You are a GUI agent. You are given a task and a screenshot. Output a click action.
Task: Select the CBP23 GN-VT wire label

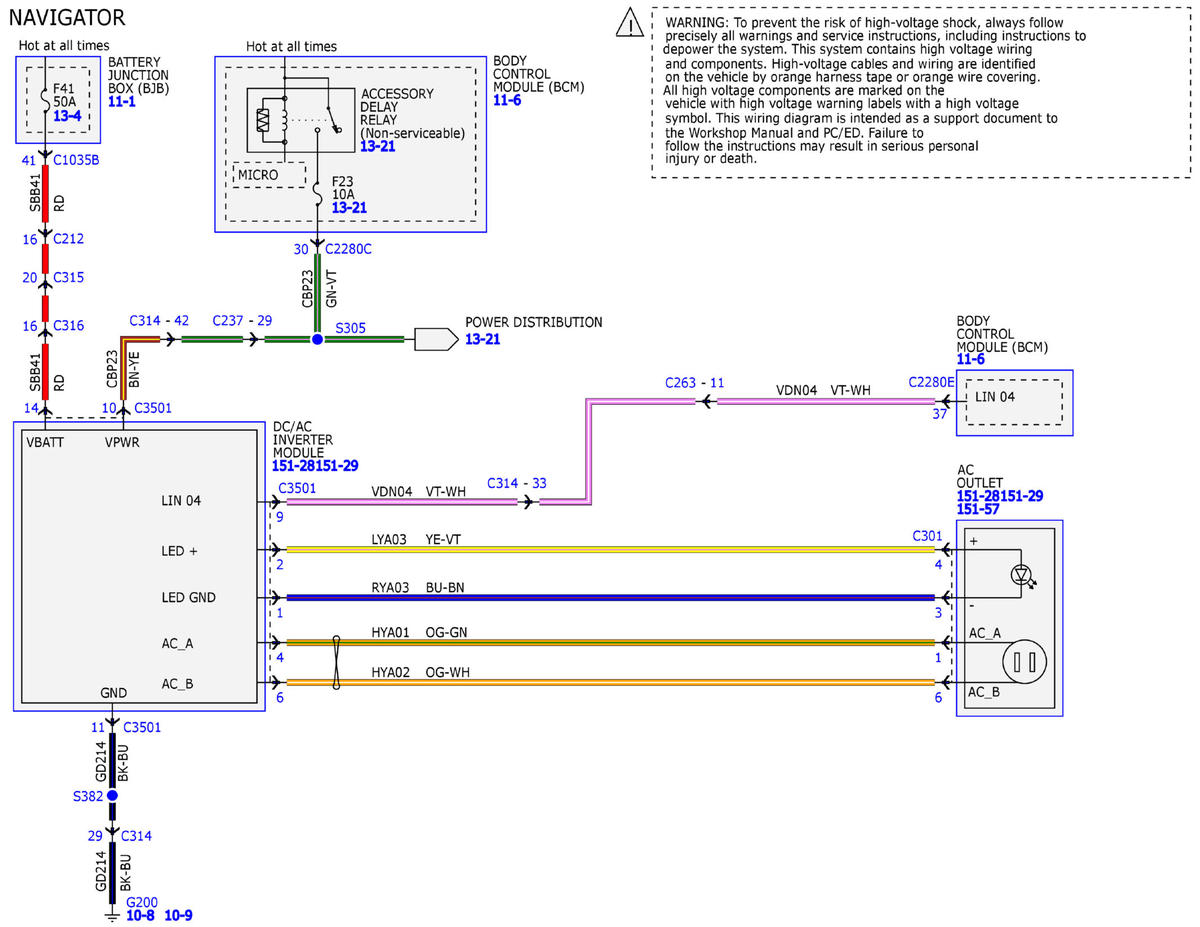[322, 286]
